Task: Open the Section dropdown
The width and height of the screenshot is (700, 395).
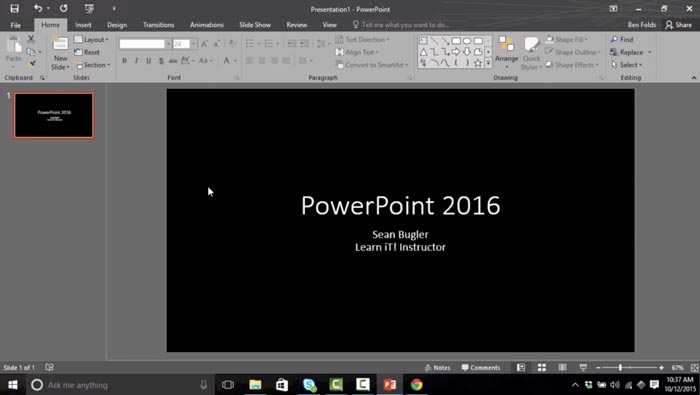Action: click(x=92, y=65)
